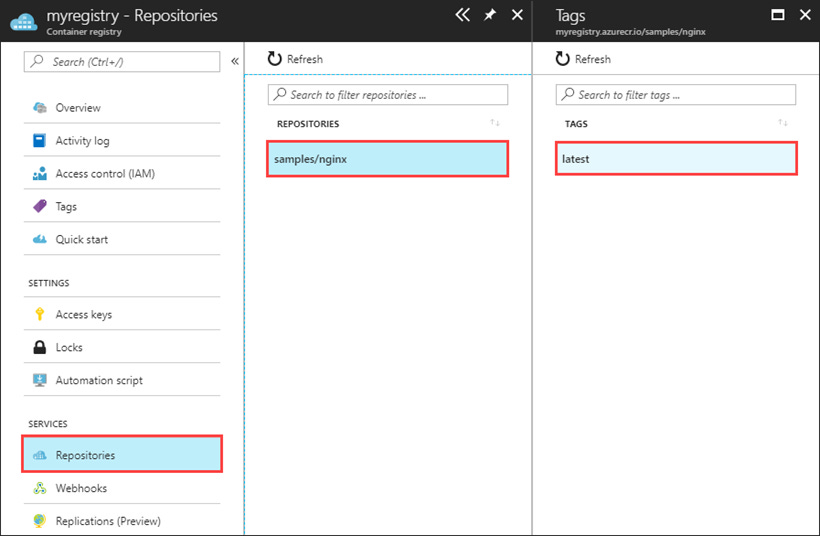This screenshot has height=536, width=820.
Task: Select the samples/nginx repository
Action: (388, 159)
